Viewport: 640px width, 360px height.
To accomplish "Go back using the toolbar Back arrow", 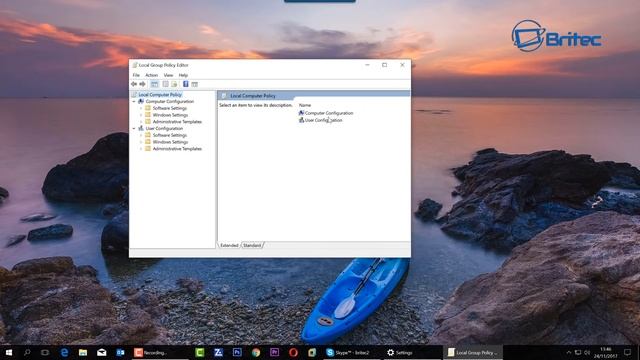I will 134,84.
